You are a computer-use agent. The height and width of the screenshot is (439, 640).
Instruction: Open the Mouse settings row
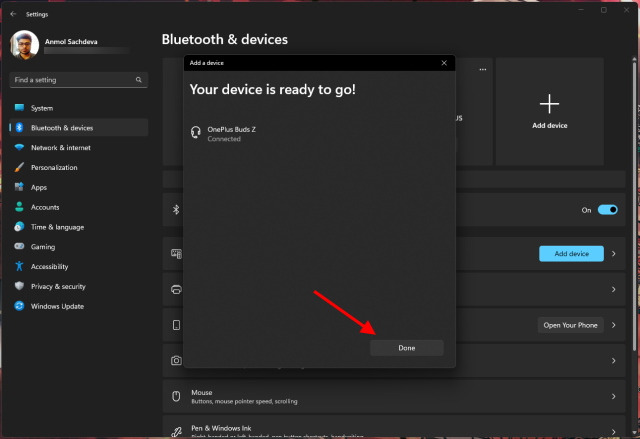pos(394,396)
